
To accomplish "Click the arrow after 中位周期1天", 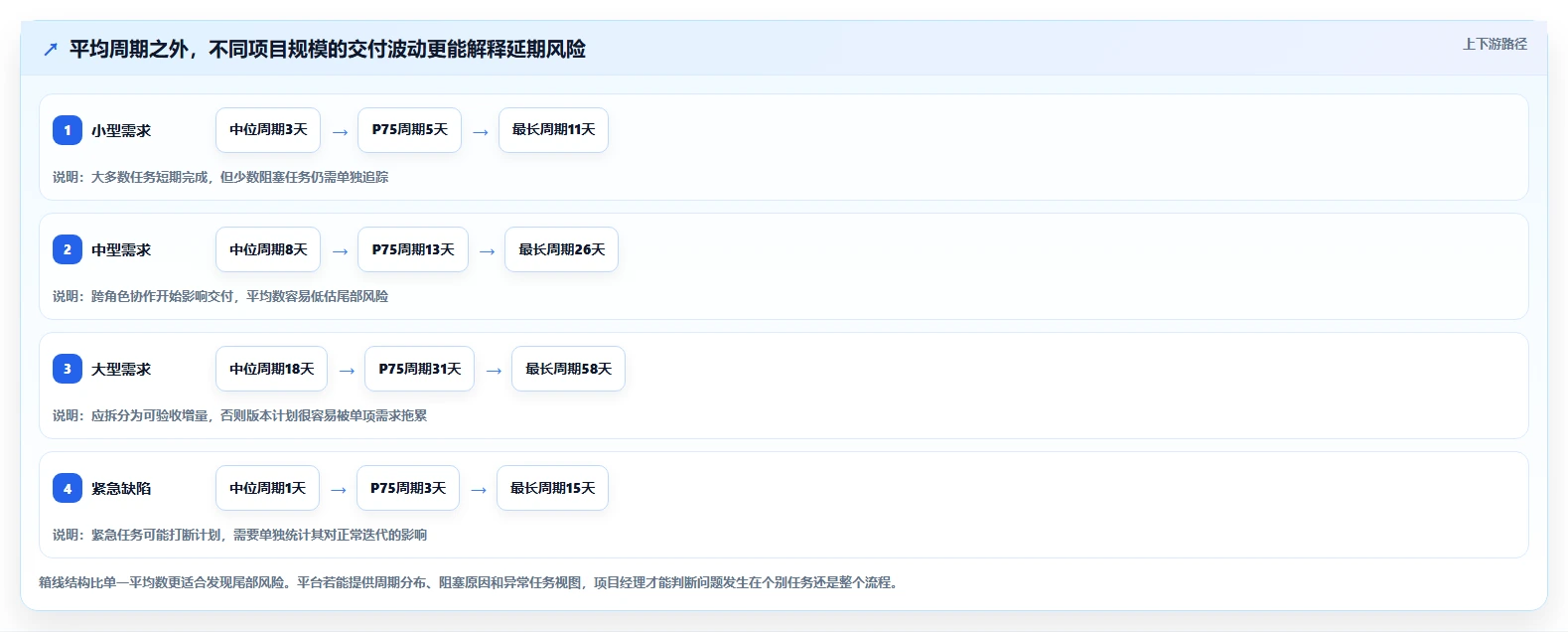I will coord(339,490).
